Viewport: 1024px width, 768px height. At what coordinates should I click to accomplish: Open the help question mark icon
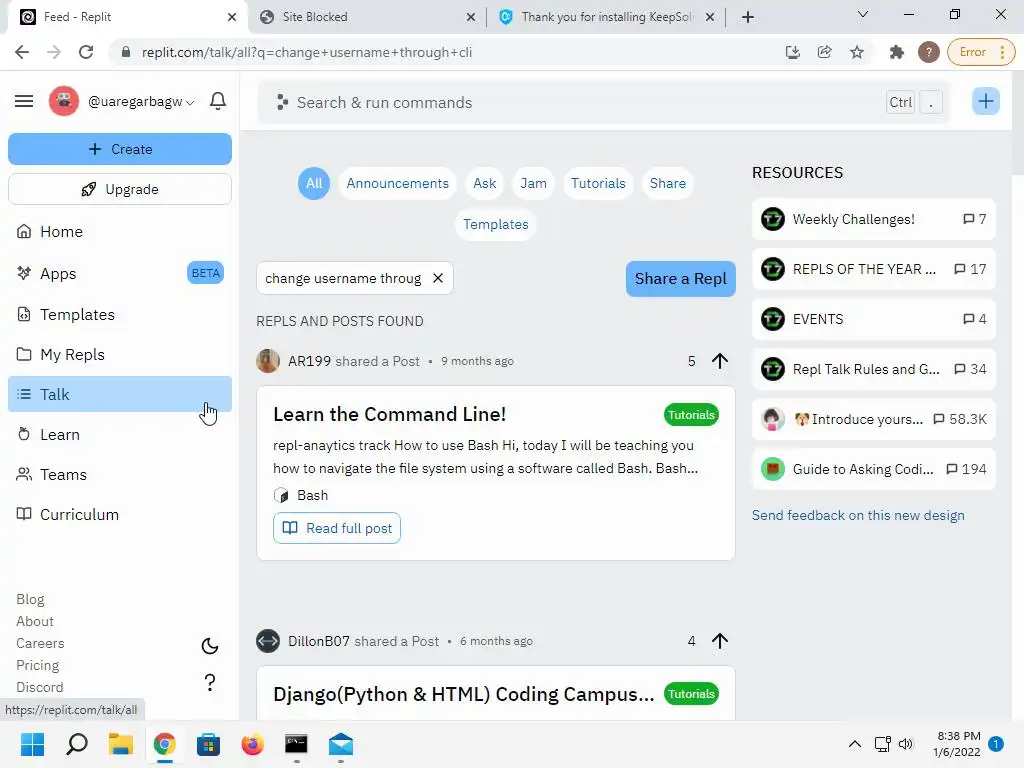210,682
